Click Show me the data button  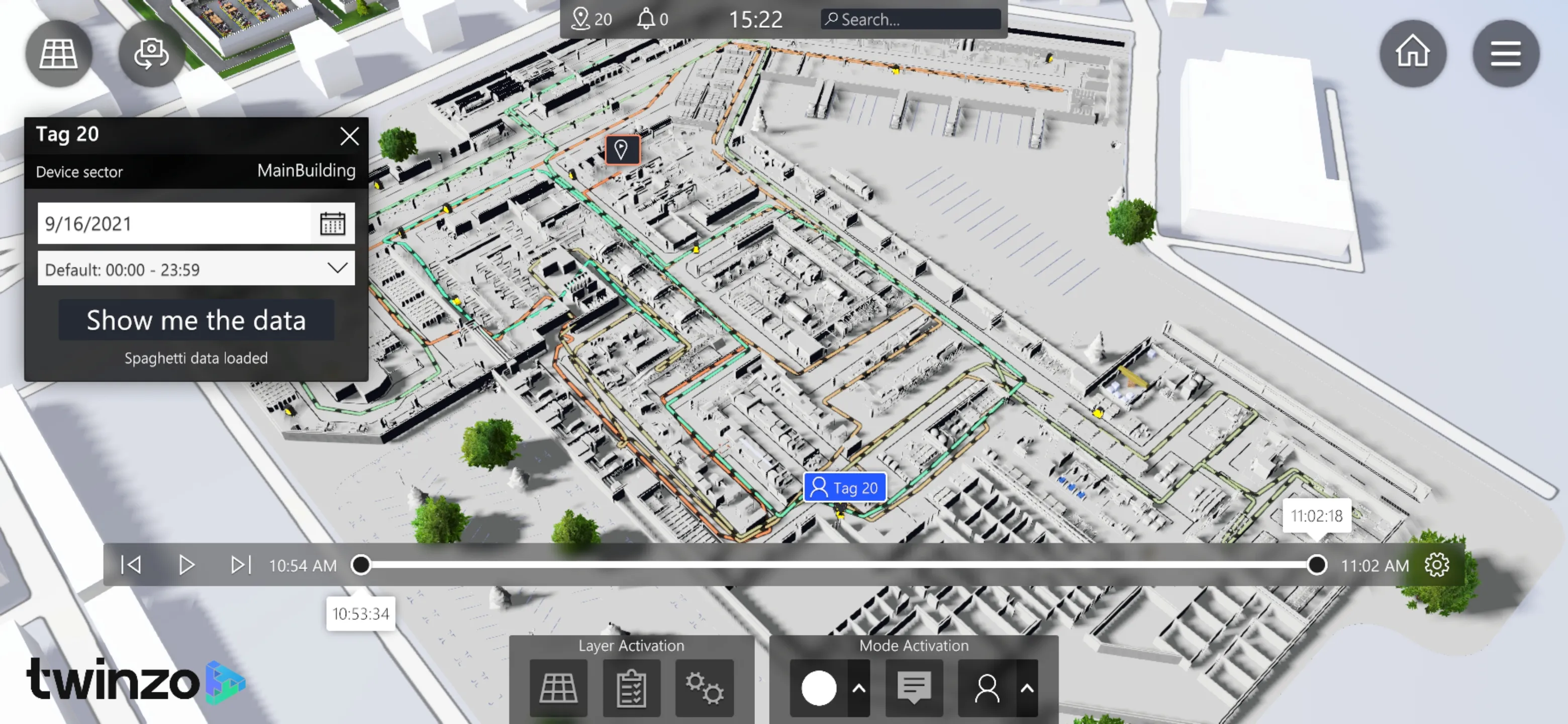[x=197, y=319]
